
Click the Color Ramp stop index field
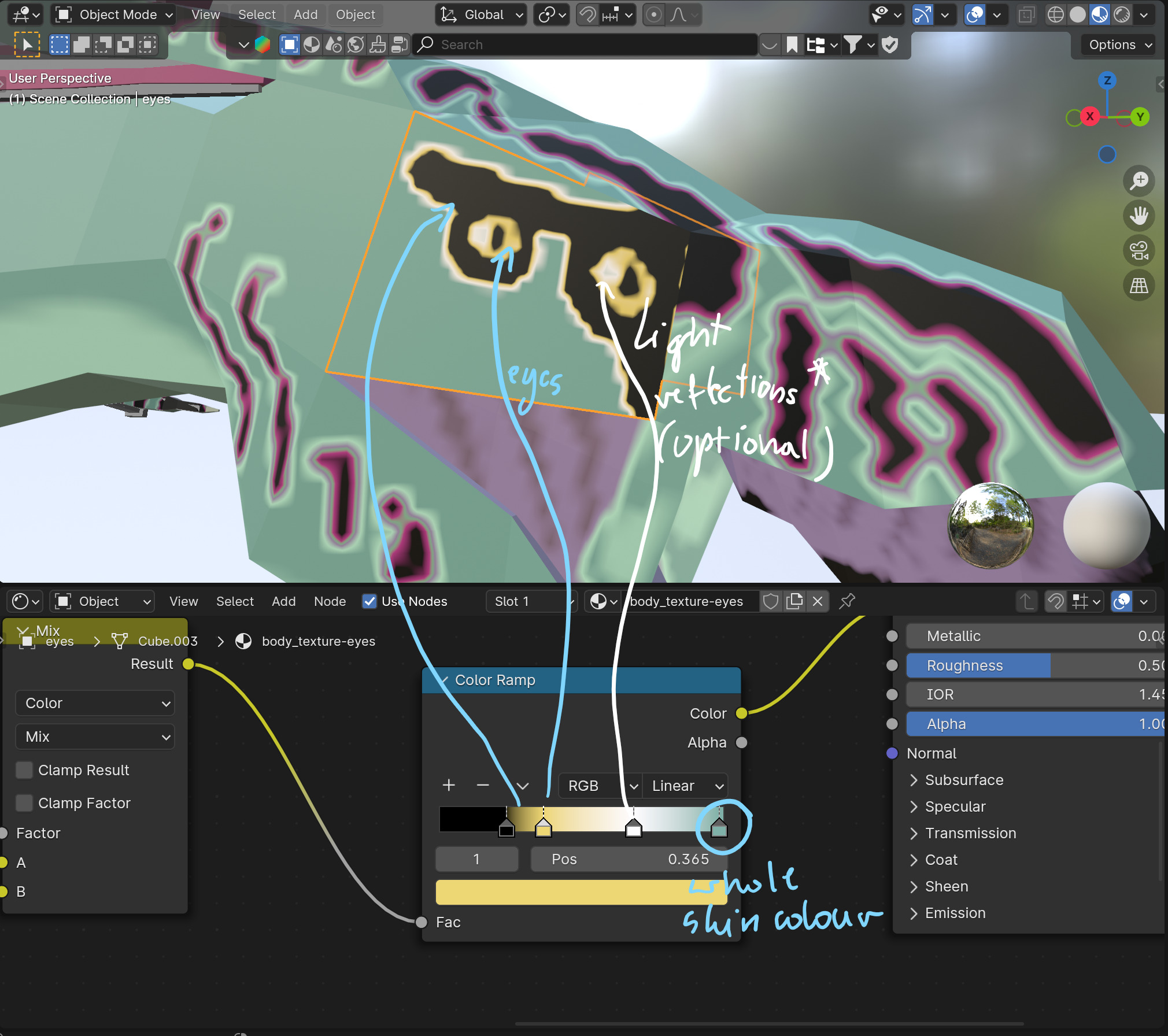coord(477,859)
